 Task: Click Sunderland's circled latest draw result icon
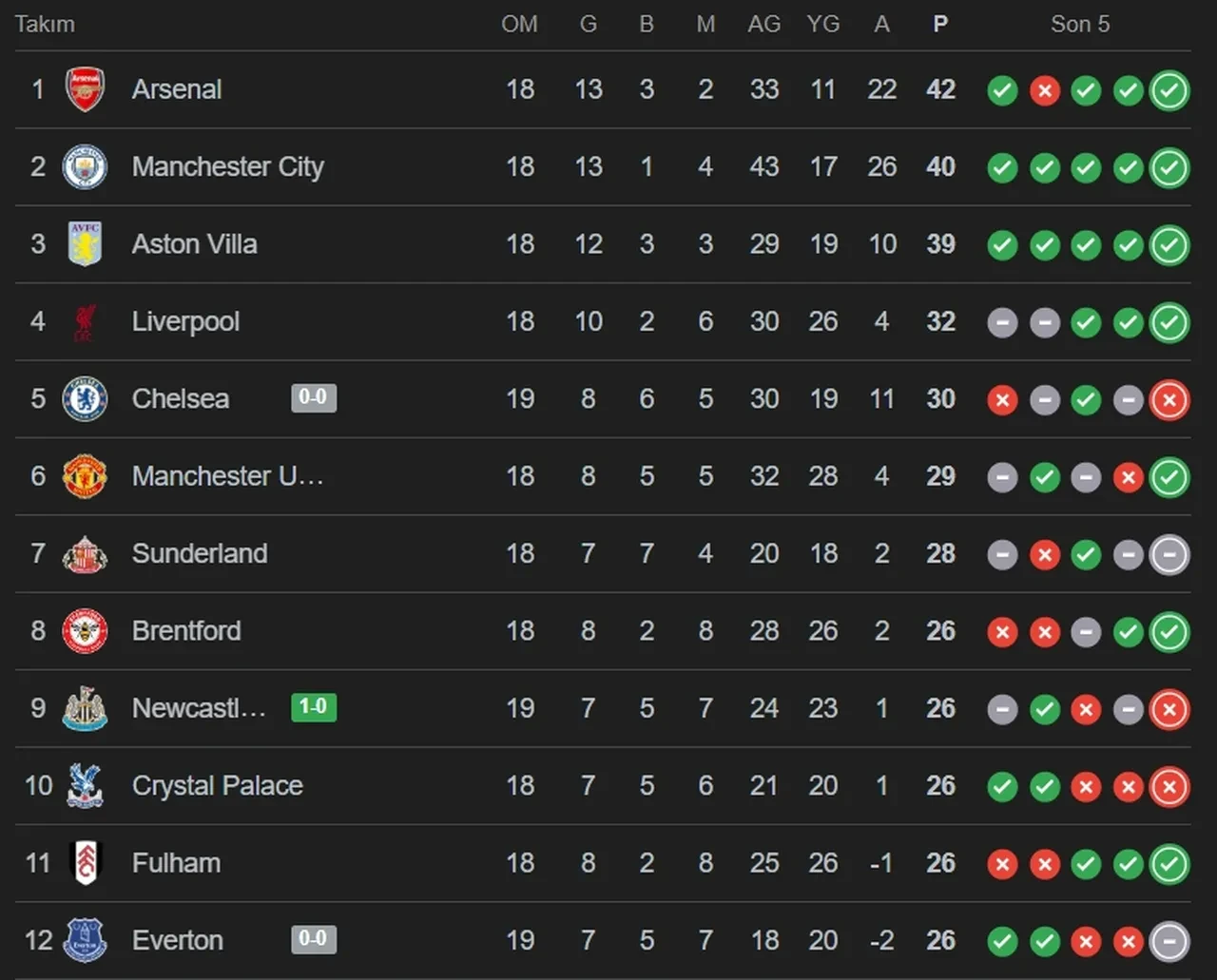[1169, 555]
